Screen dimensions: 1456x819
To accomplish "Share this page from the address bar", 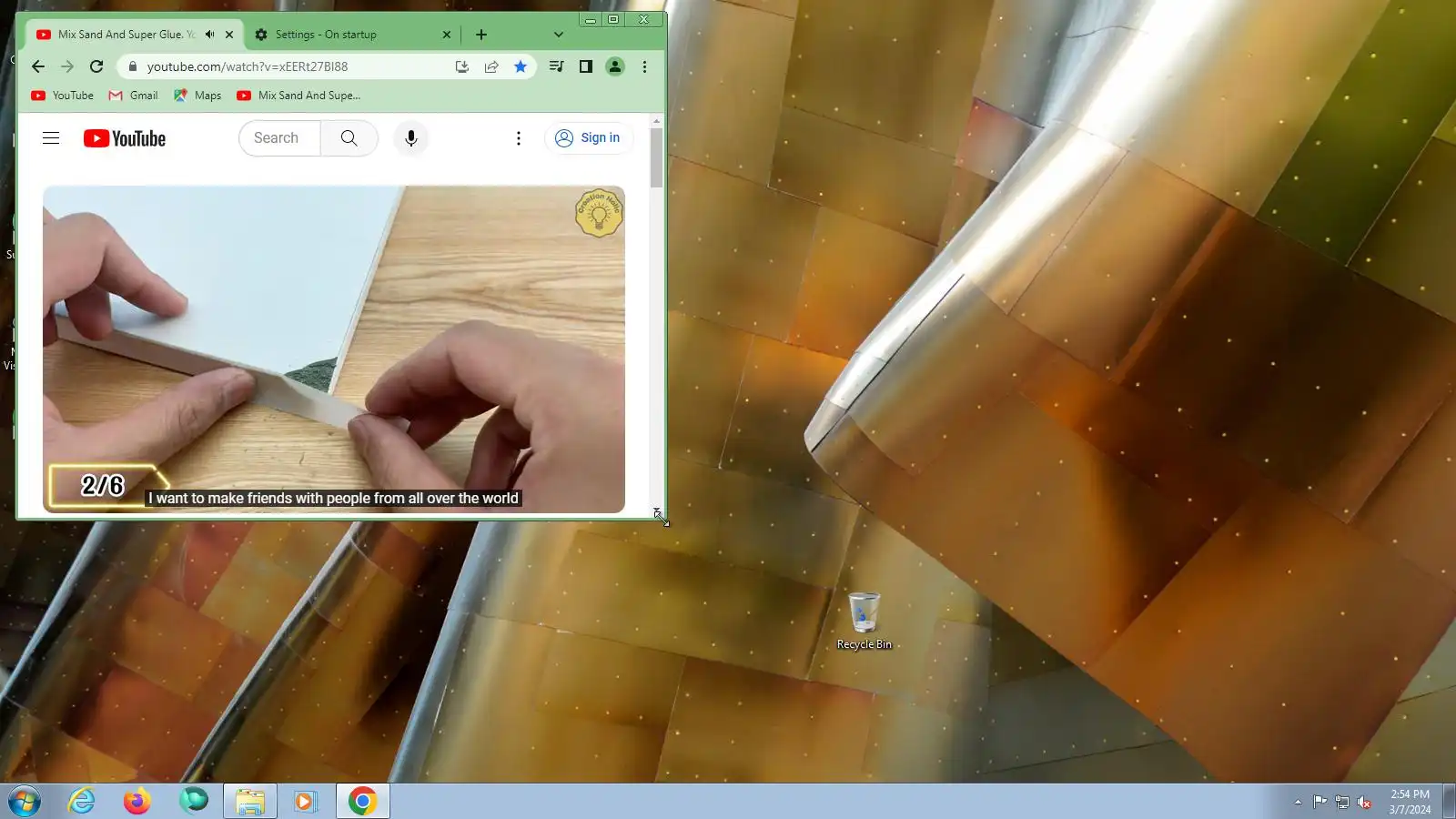I will click(x=491, y=66).
